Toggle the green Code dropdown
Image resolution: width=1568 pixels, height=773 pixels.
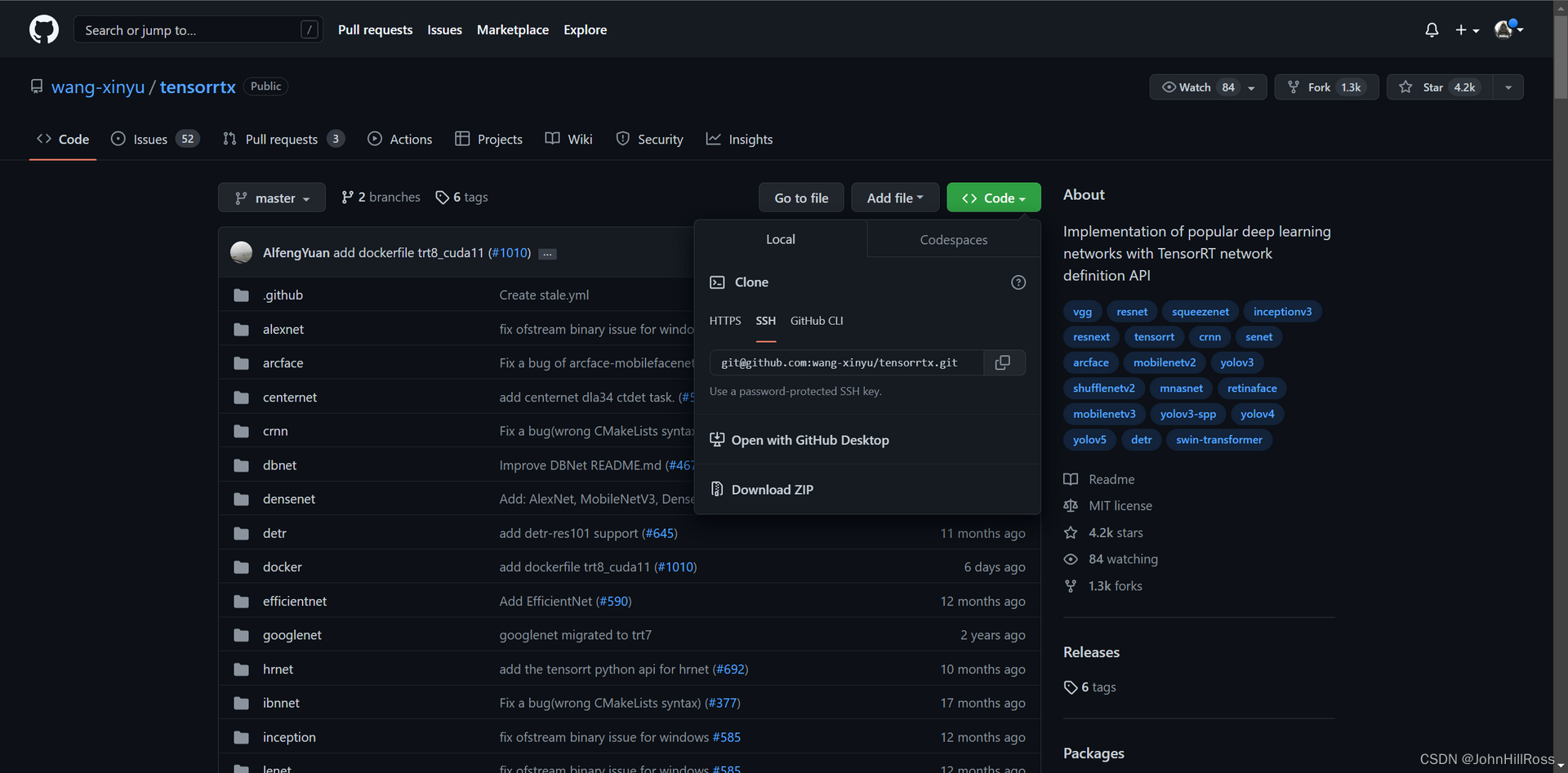click(x=994, y=198)
